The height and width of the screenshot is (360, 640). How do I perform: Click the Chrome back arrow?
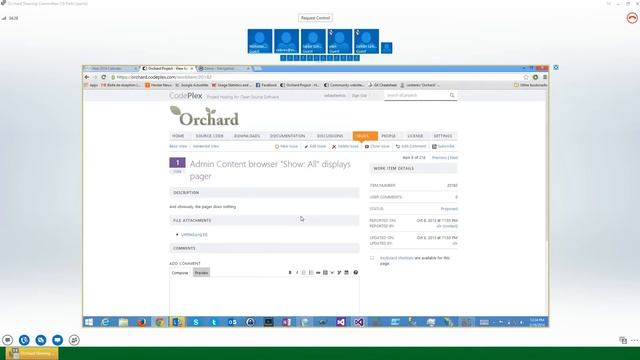pyautogui.click(x=87, y=77)
